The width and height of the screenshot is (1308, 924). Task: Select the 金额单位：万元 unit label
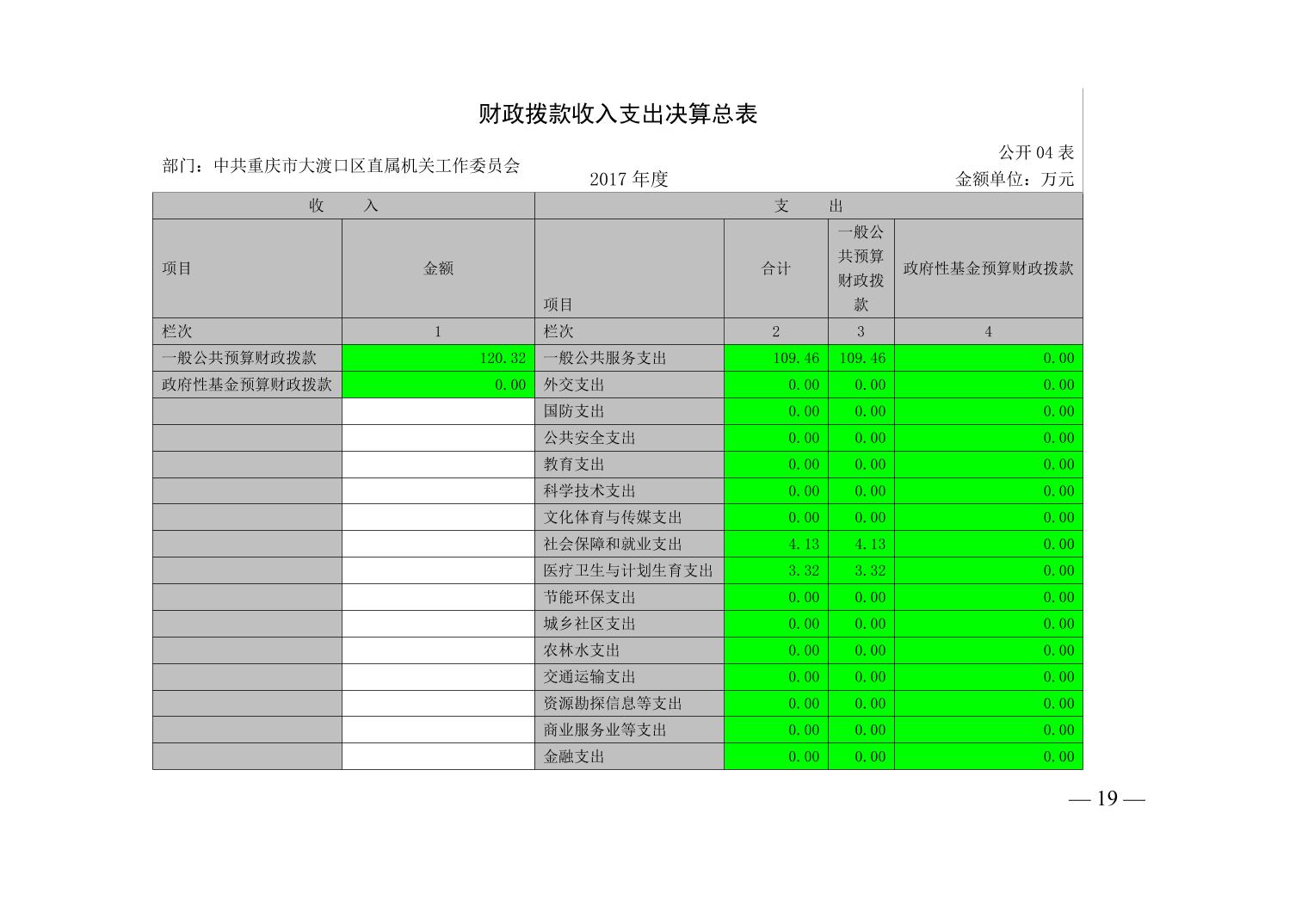pyautogui.click(x=1014, y=179)
